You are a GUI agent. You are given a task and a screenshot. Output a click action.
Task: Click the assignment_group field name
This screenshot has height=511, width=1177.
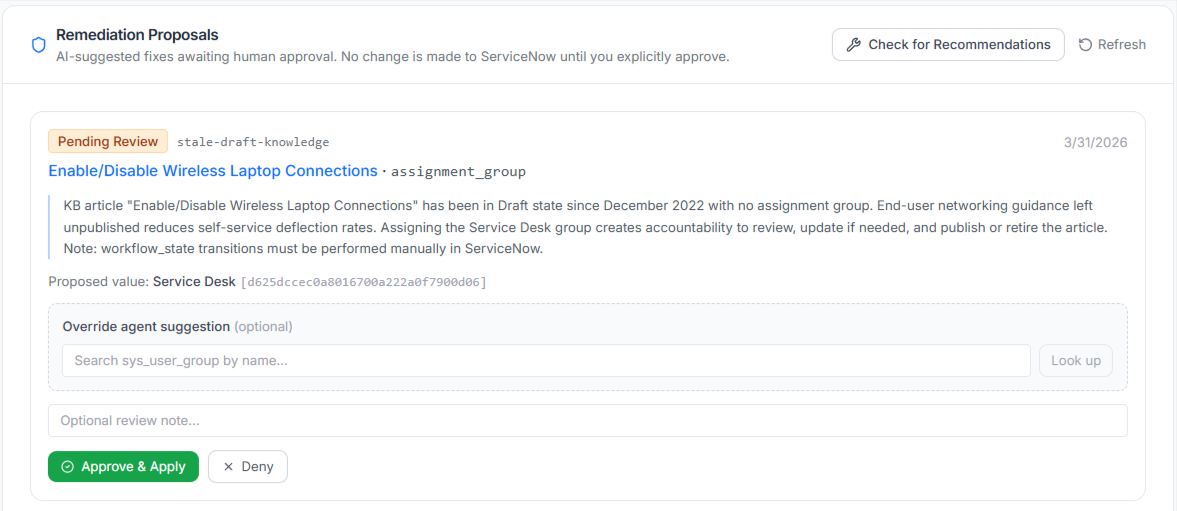[458, 172]
